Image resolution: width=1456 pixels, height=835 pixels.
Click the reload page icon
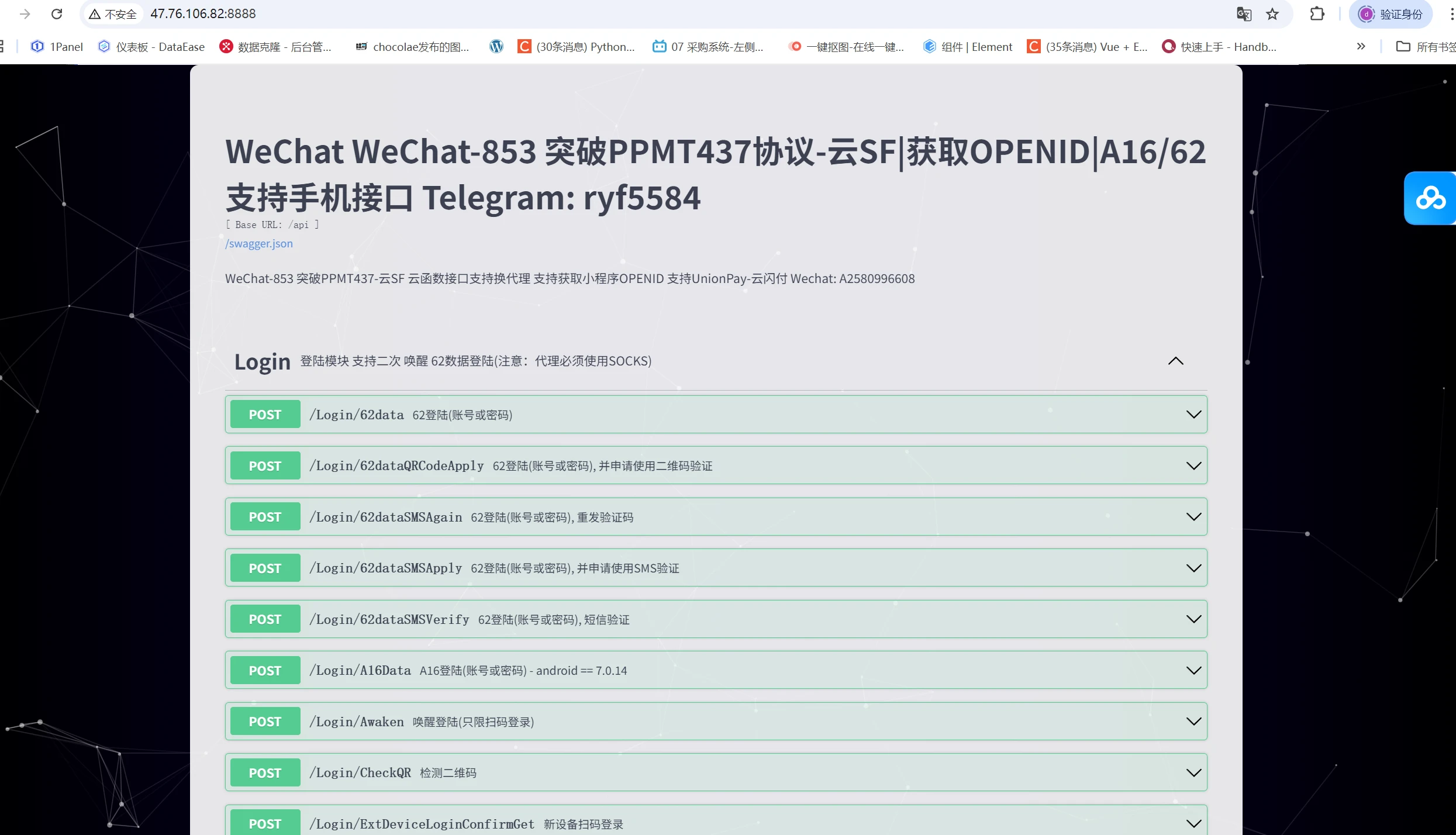pos(57,13)
